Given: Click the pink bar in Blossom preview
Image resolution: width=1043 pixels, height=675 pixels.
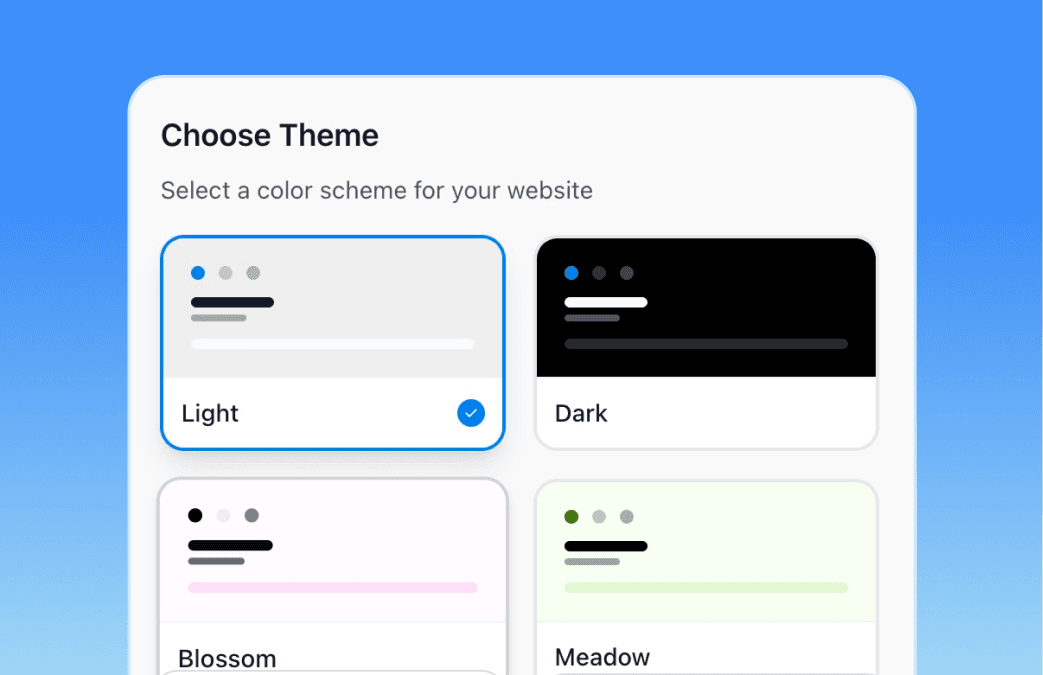Looking at the screenshot, I should click(x=332, y=588).
